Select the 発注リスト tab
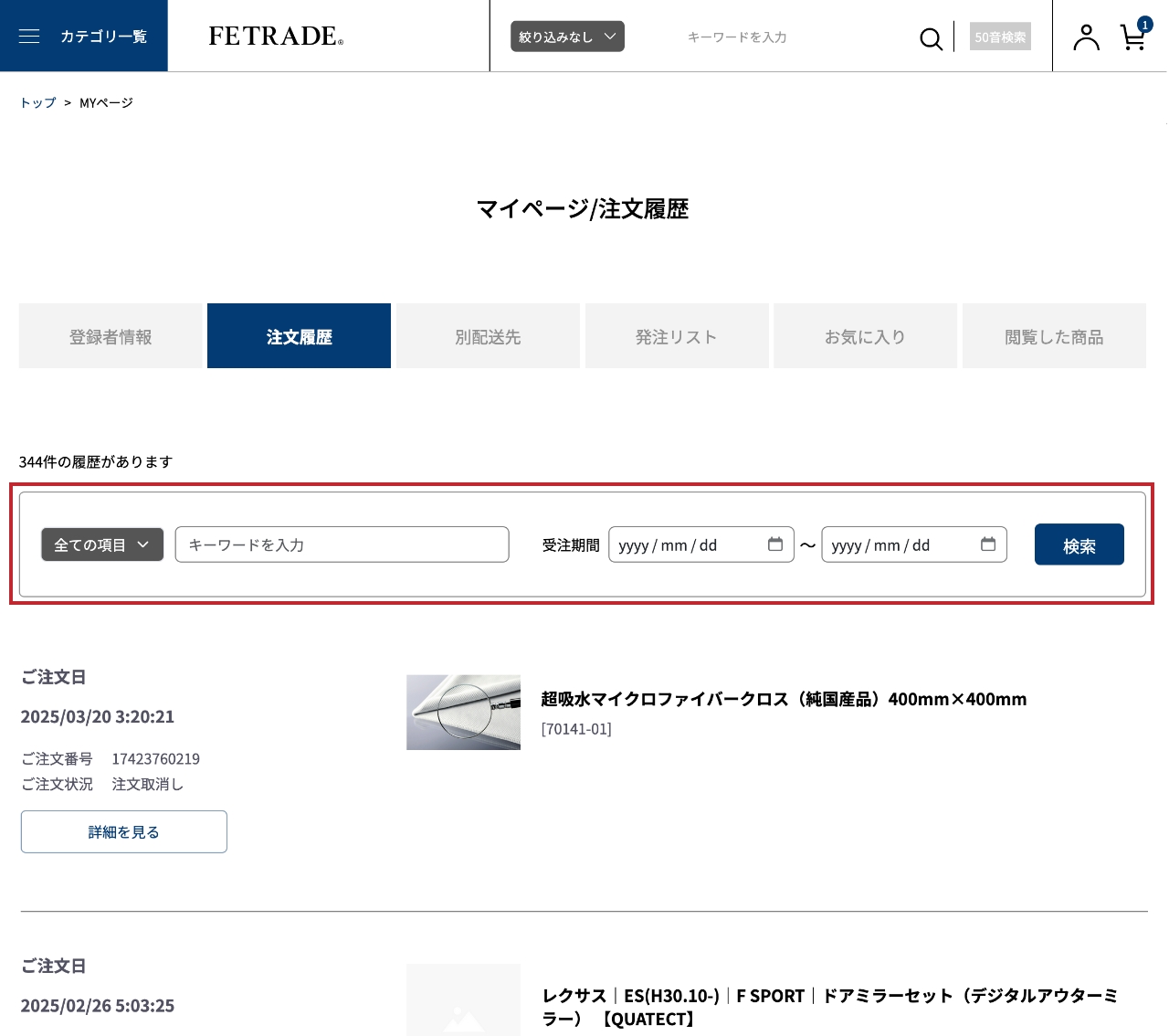1169x1036 pixels. pos(676,335)
